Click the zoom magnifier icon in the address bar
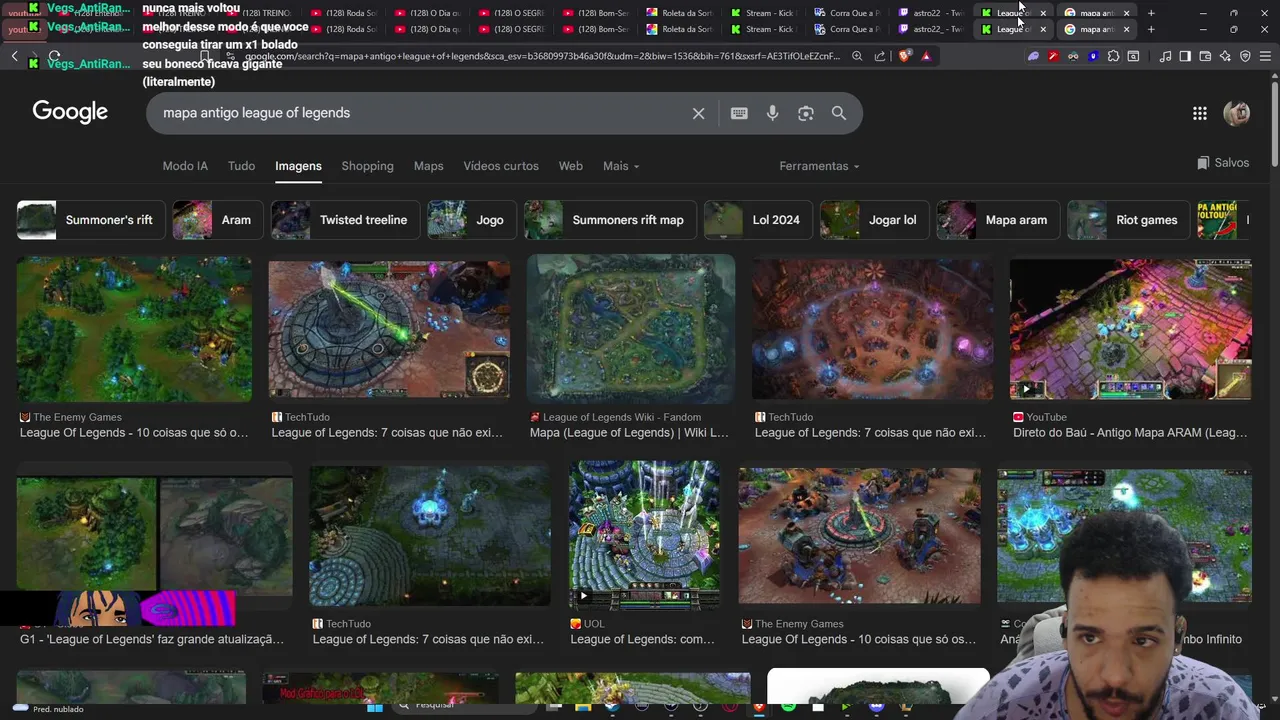 click(857, 56)
